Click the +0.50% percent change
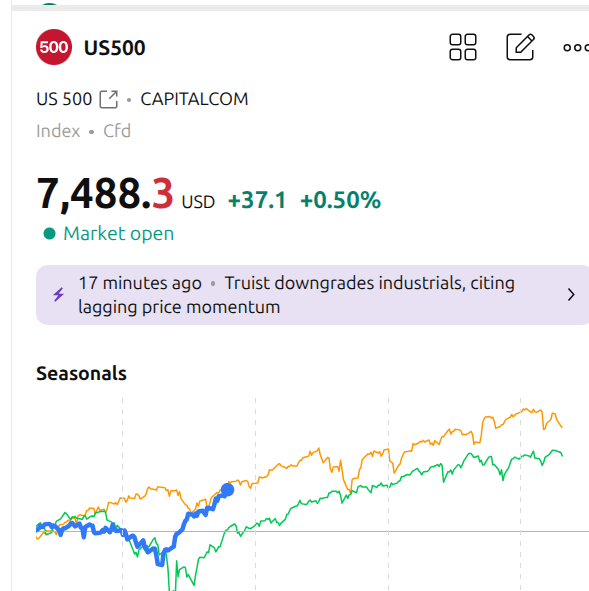Viewport: 589px width, 591px height. tap(340, 200)
